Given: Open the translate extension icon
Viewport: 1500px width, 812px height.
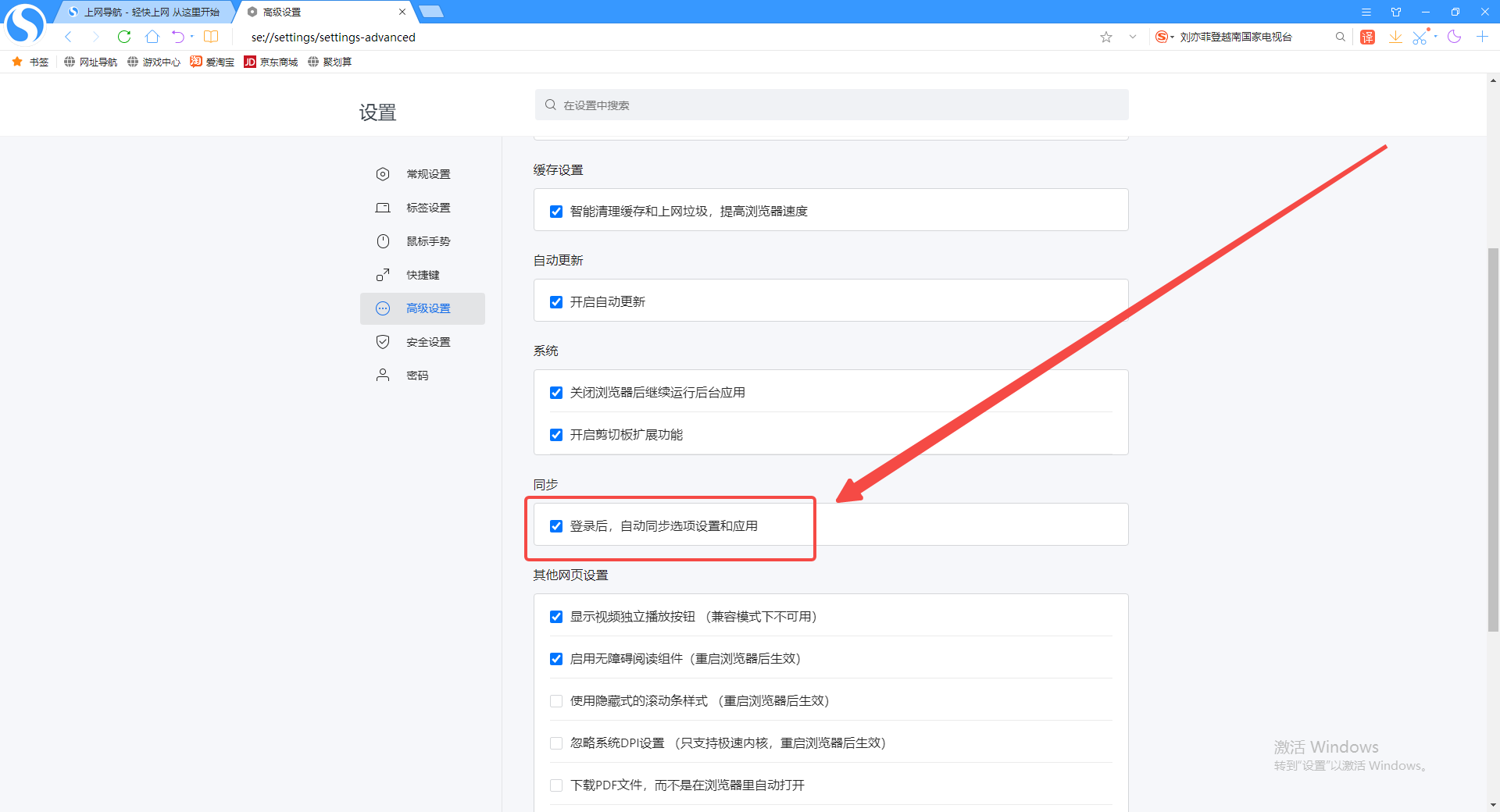Looking at the screenshot, I should click(1367, 37).
